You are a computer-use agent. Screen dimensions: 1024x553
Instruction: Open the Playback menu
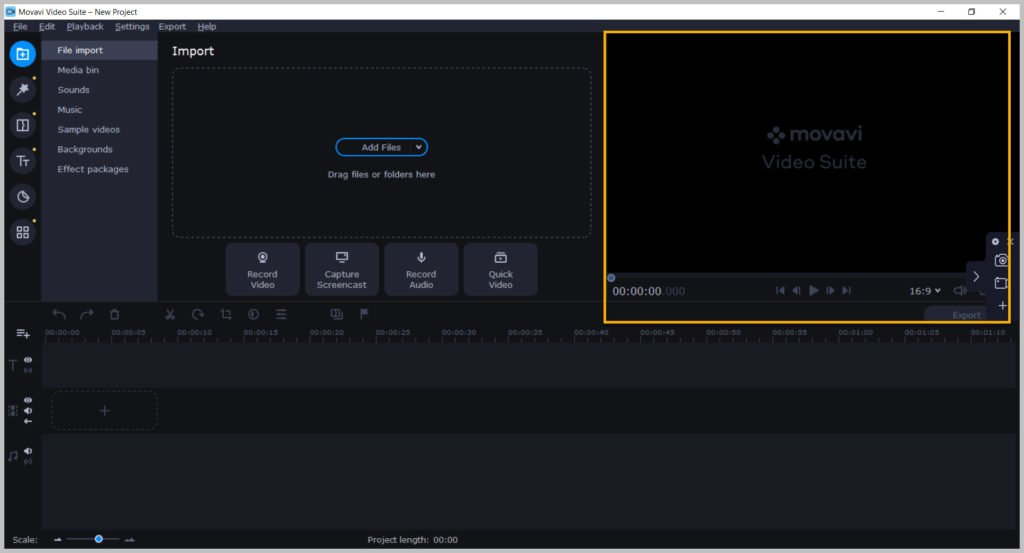pos(85,27)
